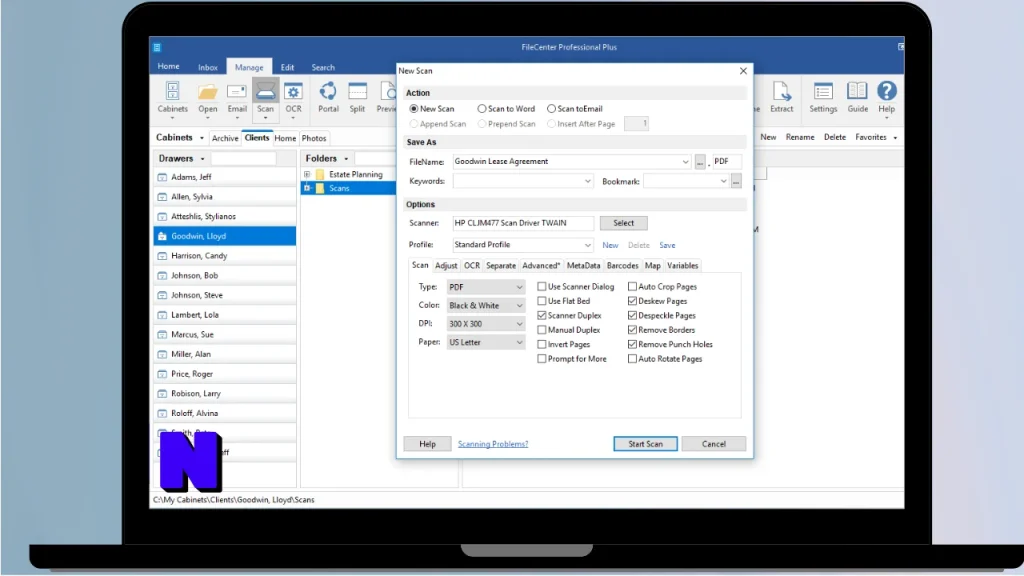The width and height of the screenshot is (1024, 576).
Task: Click the ellipsis button beside Bookmark field
Action: 736,182
